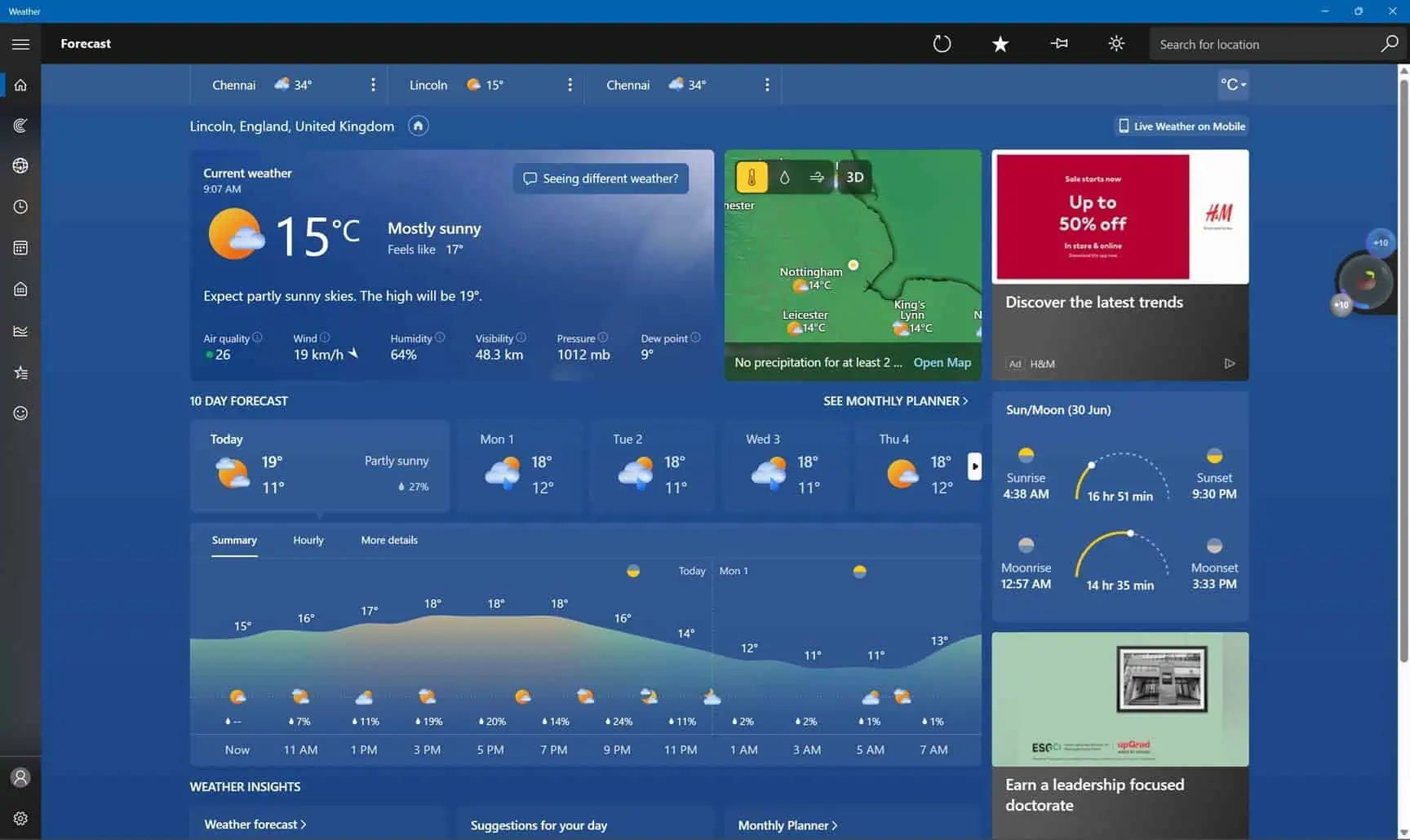This screenshot has width=1410, height=840.
Task: Switch the map overlay to wind view
Action: 816,176
